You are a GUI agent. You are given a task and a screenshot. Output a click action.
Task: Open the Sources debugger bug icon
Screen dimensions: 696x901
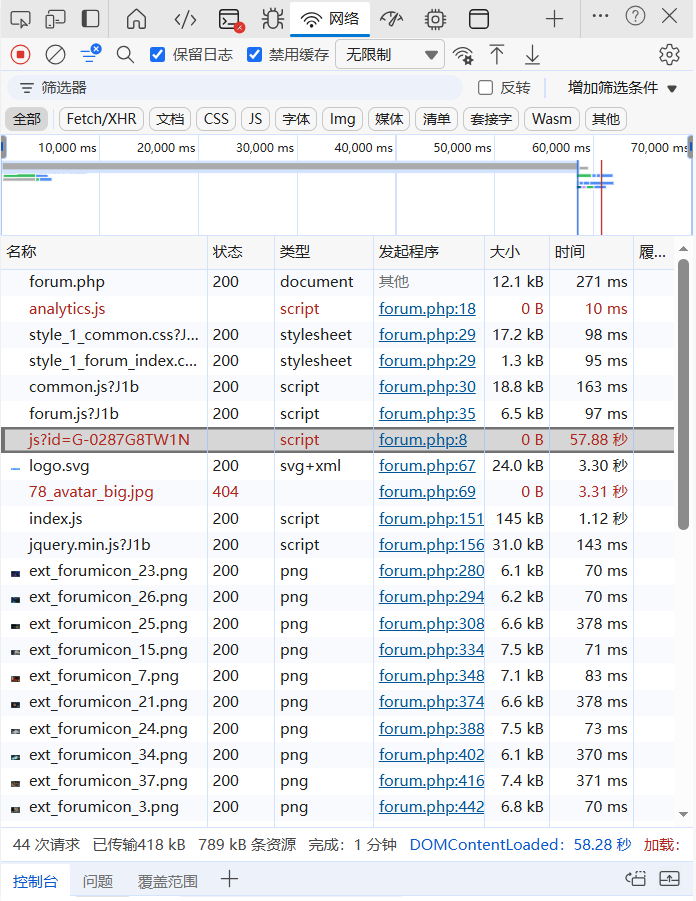pos(272,19)
